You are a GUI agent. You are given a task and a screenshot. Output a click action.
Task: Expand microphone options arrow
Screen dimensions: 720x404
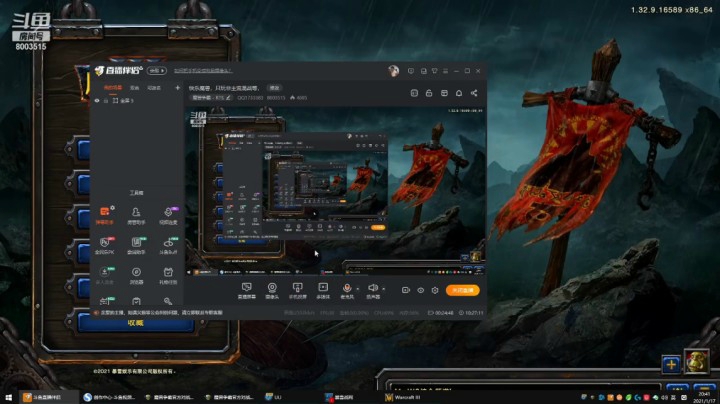coord(358,289)
